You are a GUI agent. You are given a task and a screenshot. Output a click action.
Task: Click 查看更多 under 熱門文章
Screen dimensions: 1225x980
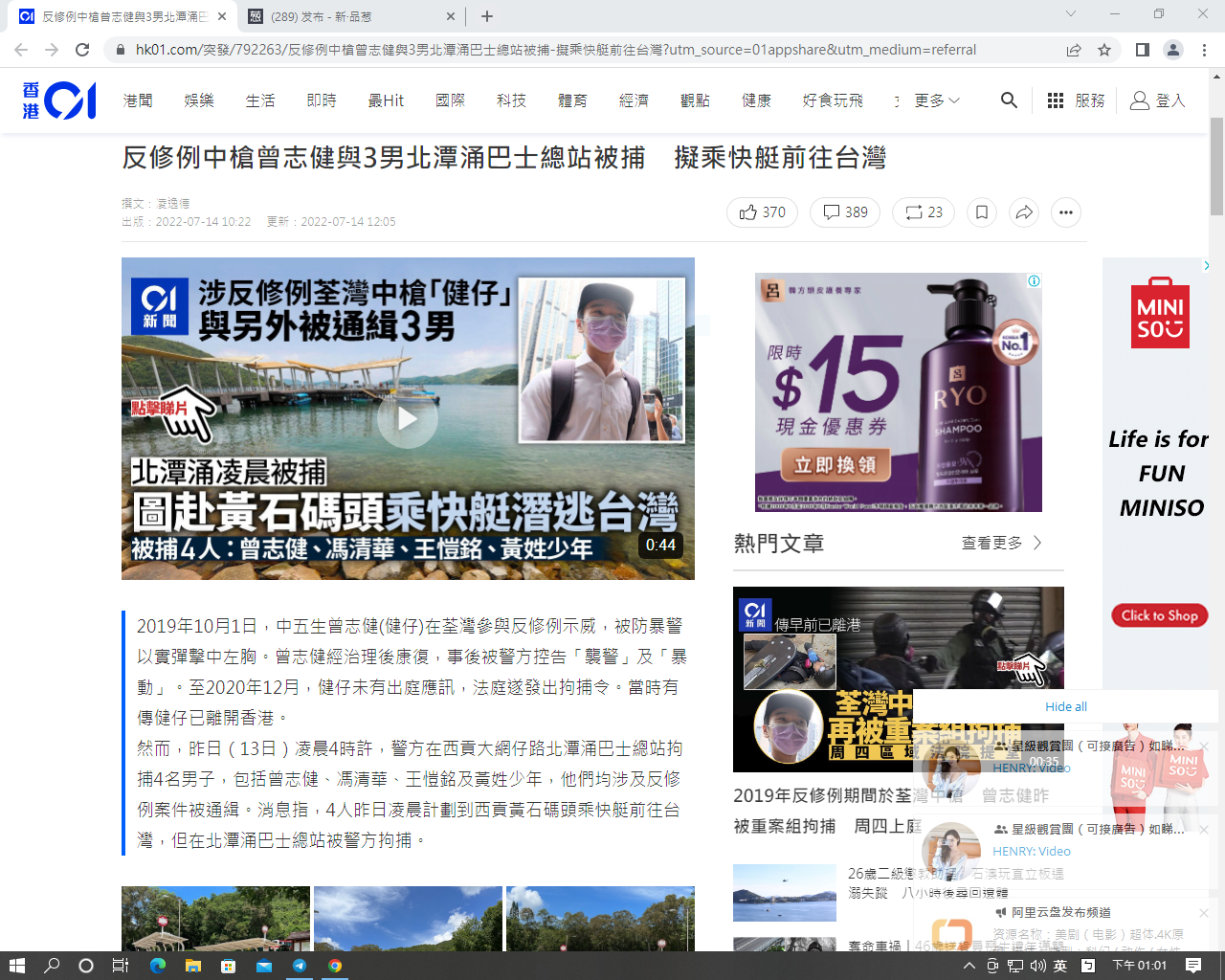[1001, 543]
